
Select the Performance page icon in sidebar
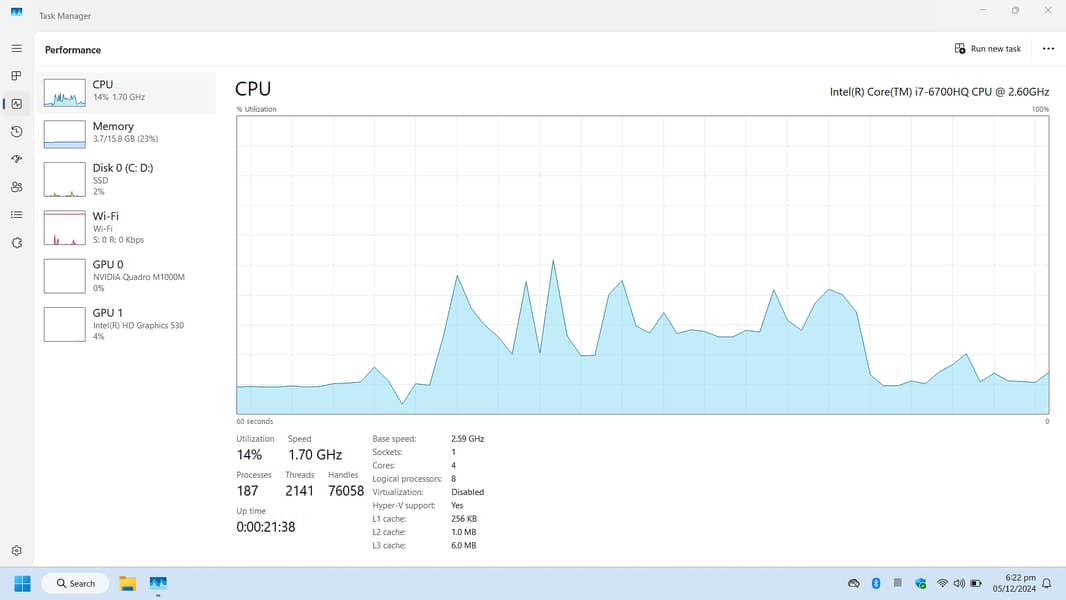16,104
